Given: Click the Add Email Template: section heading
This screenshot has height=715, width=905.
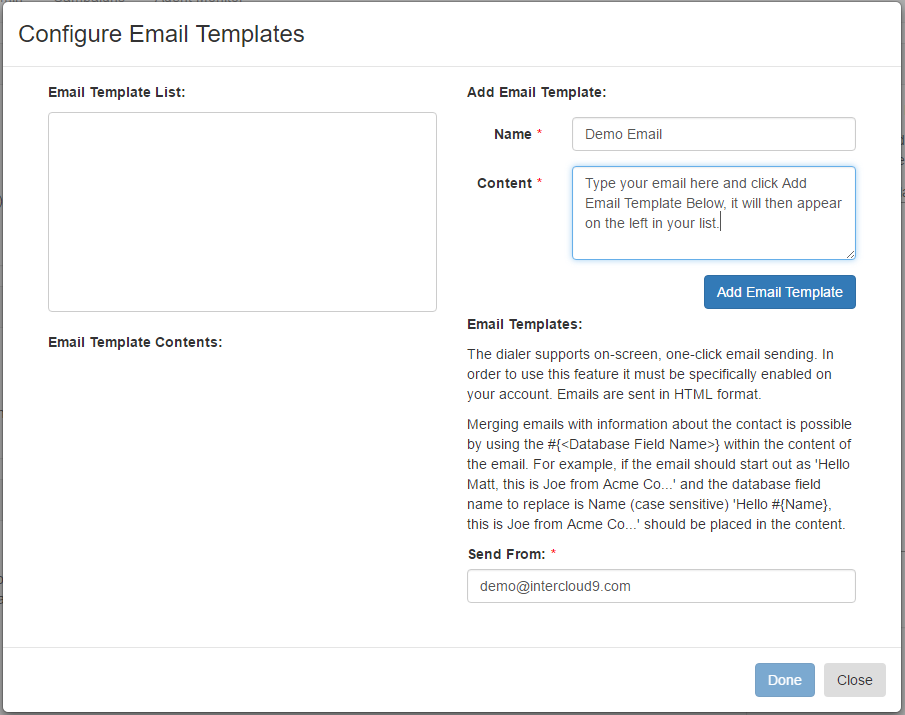Looking at the screenshot, I should pyautogui.click(x=536, y=92).
